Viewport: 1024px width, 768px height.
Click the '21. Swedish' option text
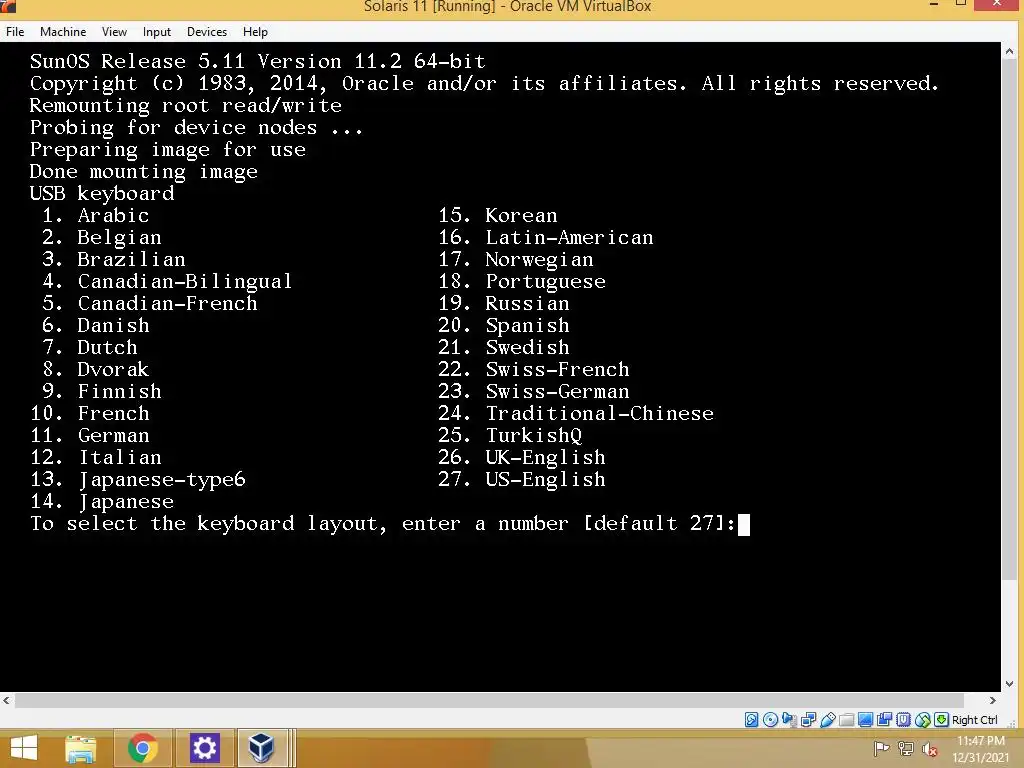pos(504,347)
